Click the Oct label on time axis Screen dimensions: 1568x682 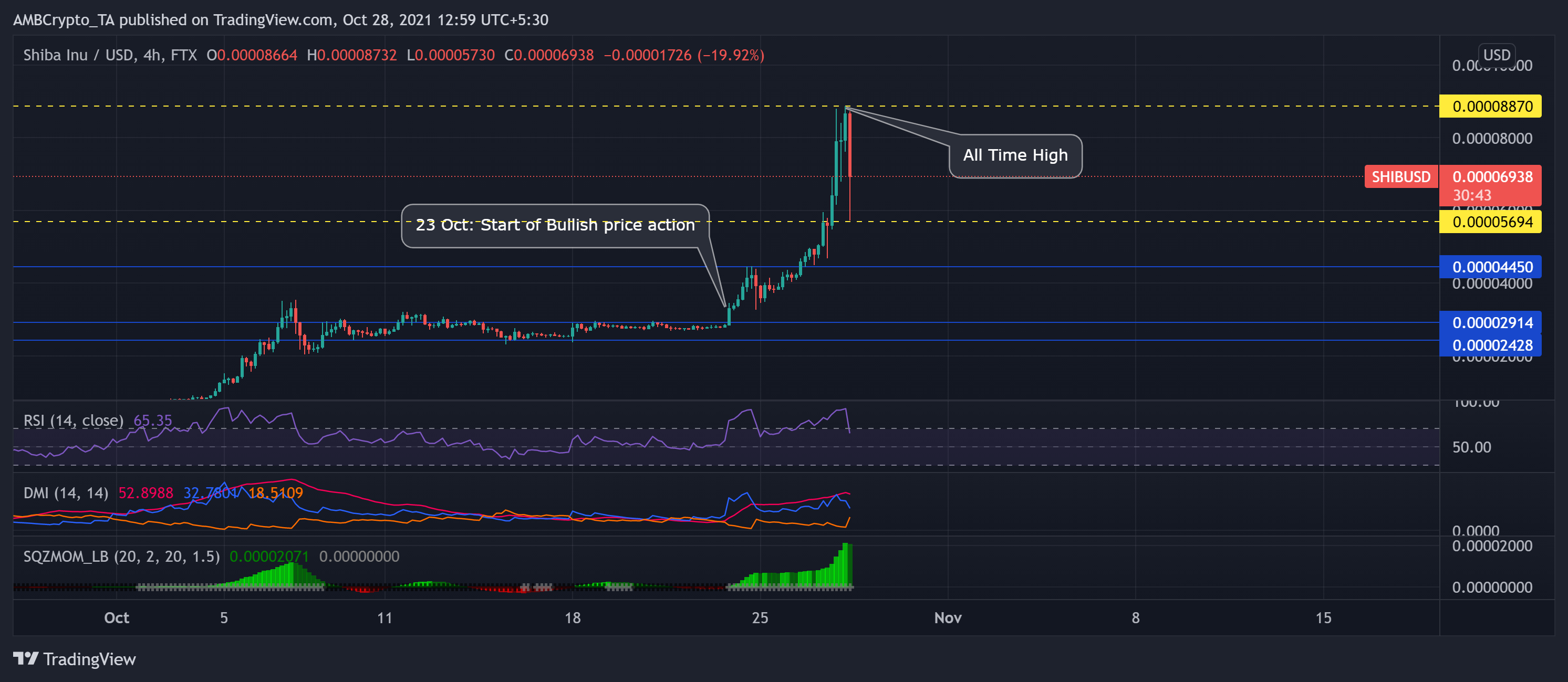pos(116,618)
